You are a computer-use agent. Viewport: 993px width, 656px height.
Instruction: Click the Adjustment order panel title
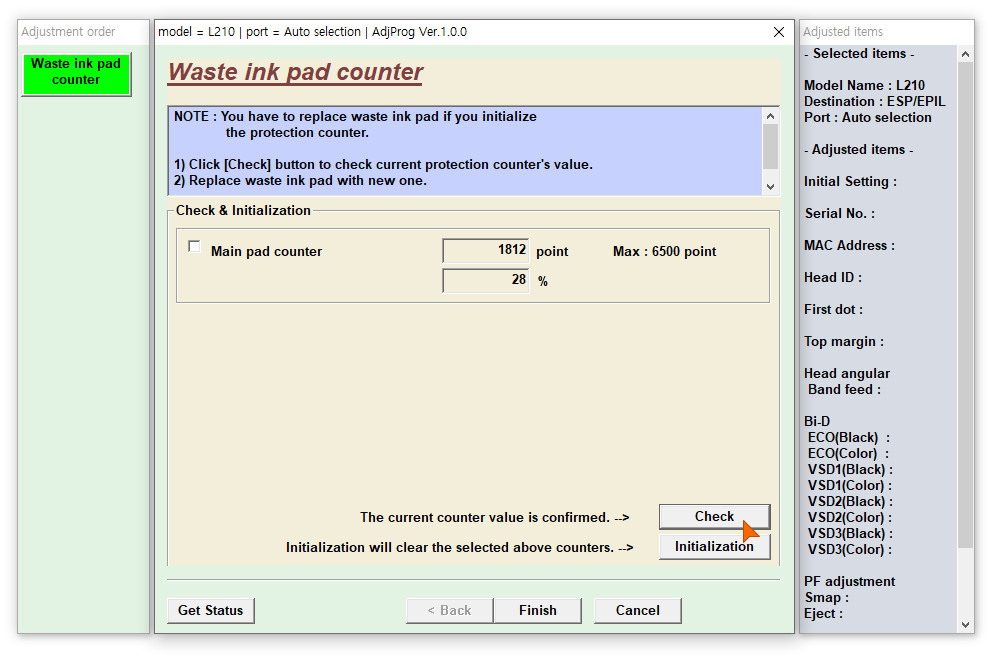pos(68,32)
